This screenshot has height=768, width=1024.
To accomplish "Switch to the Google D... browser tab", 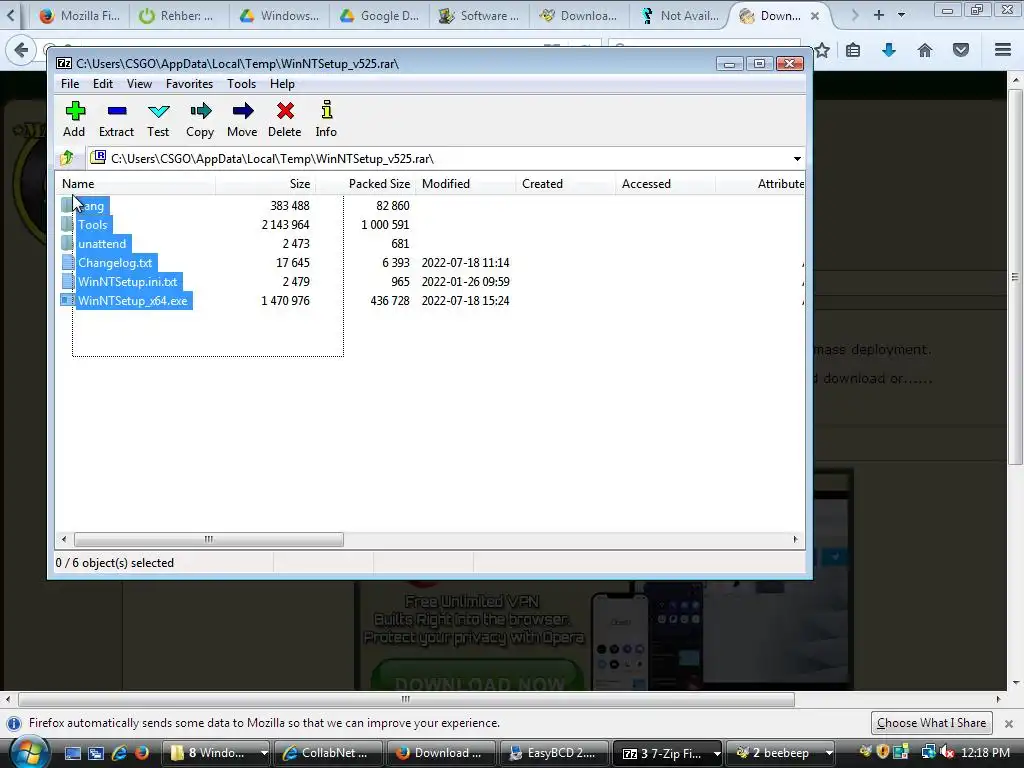I will point(380,16).
